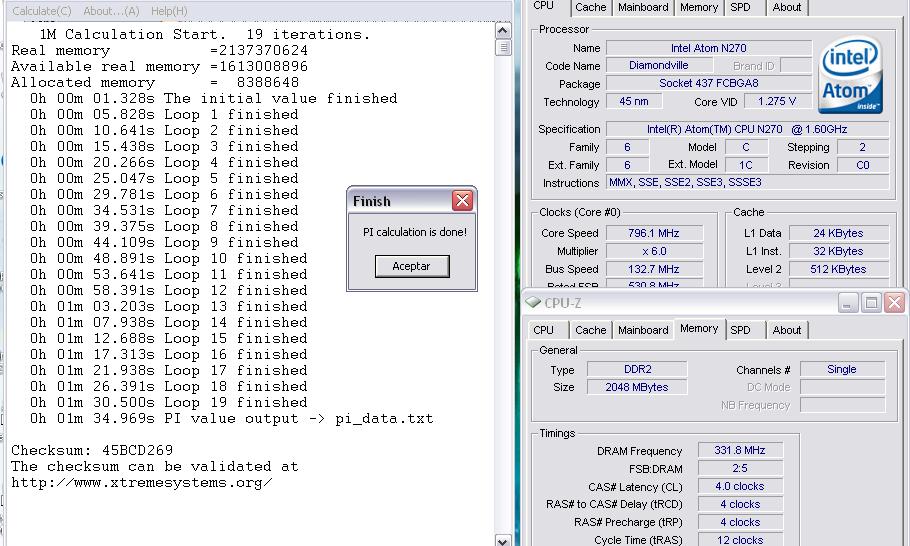Viewport: 910px width, 546px height.
Task: Click the Specification field Atom N270 @1.60GHz
Action: pos(748,129)
